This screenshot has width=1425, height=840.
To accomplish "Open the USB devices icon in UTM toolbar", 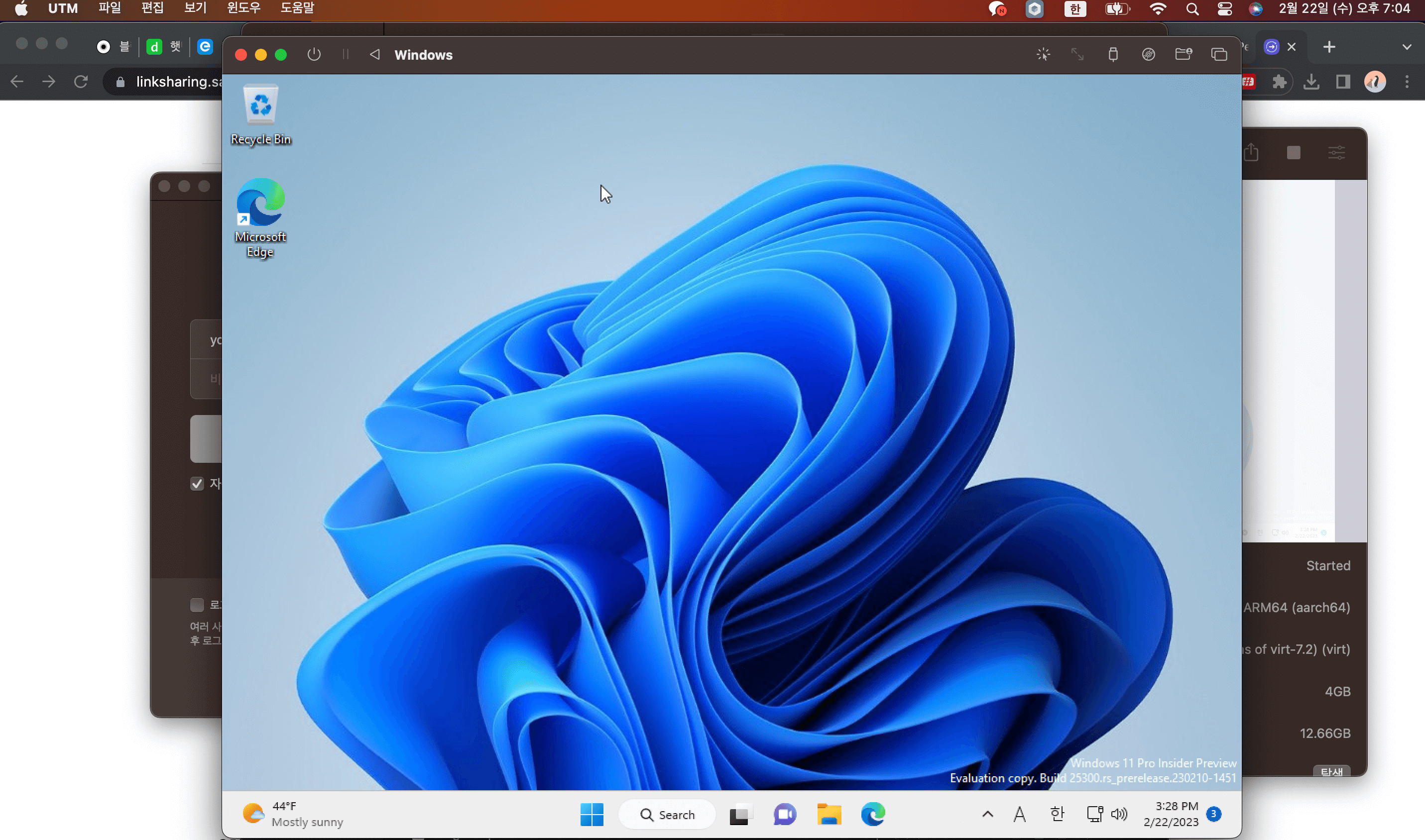I will (1112, 54).
